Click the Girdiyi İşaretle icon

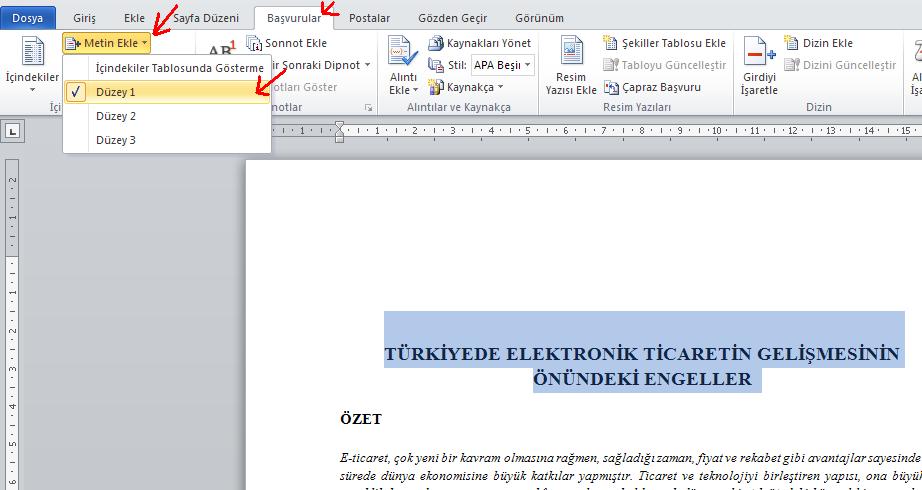point(759,52)
